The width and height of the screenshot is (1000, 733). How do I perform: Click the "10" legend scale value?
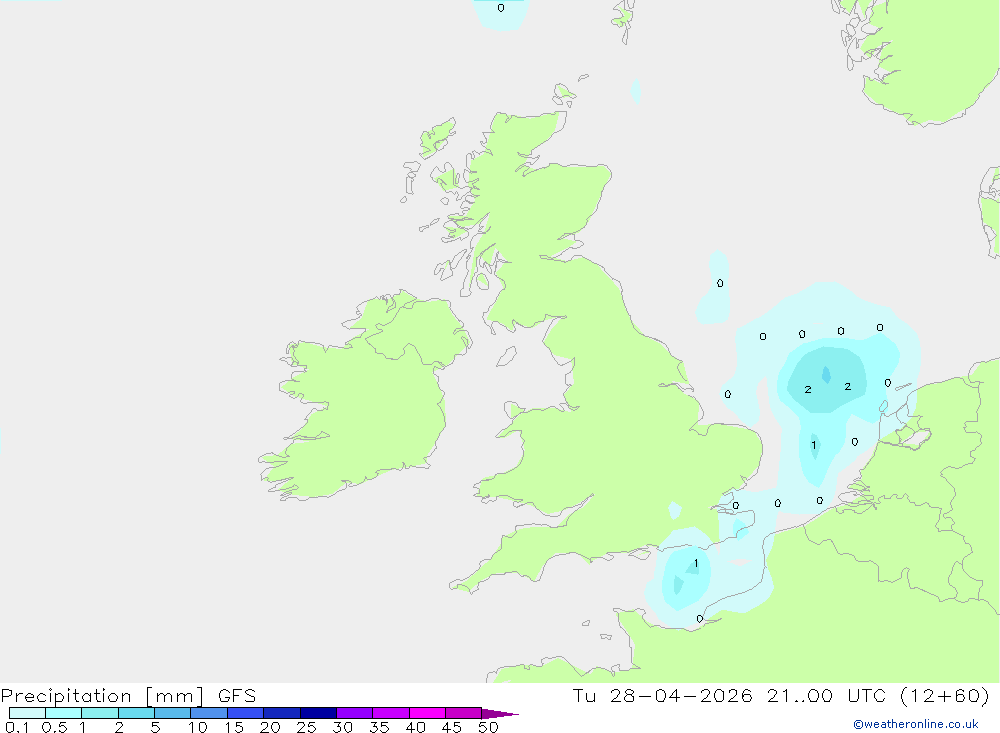pyautogui.click(x=198, y=727)
